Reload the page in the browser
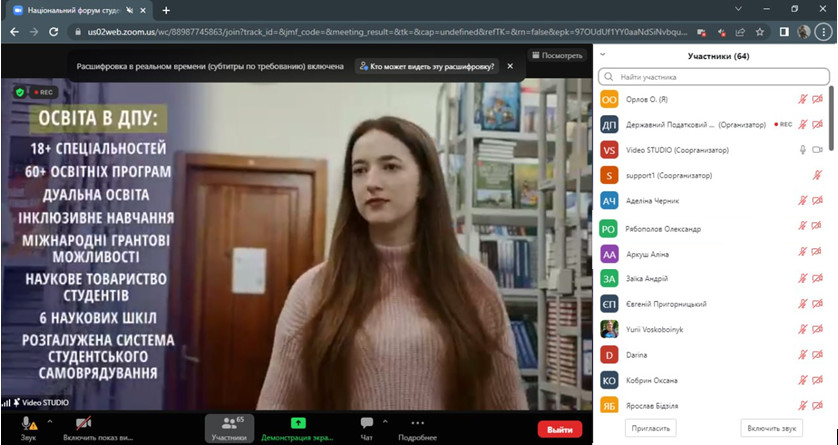The image size is (838, 445). click(55, 31)
